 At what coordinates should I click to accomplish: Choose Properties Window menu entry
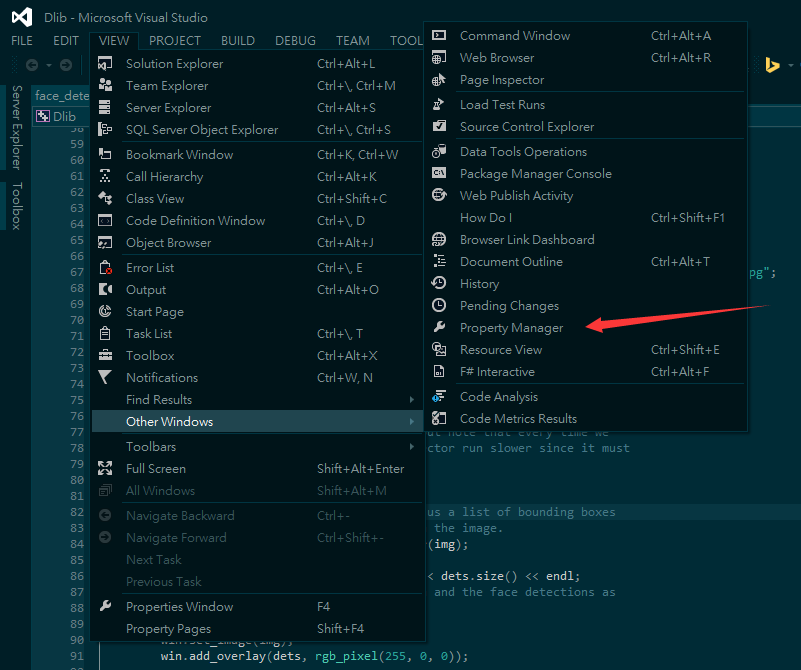pos(179,607)
